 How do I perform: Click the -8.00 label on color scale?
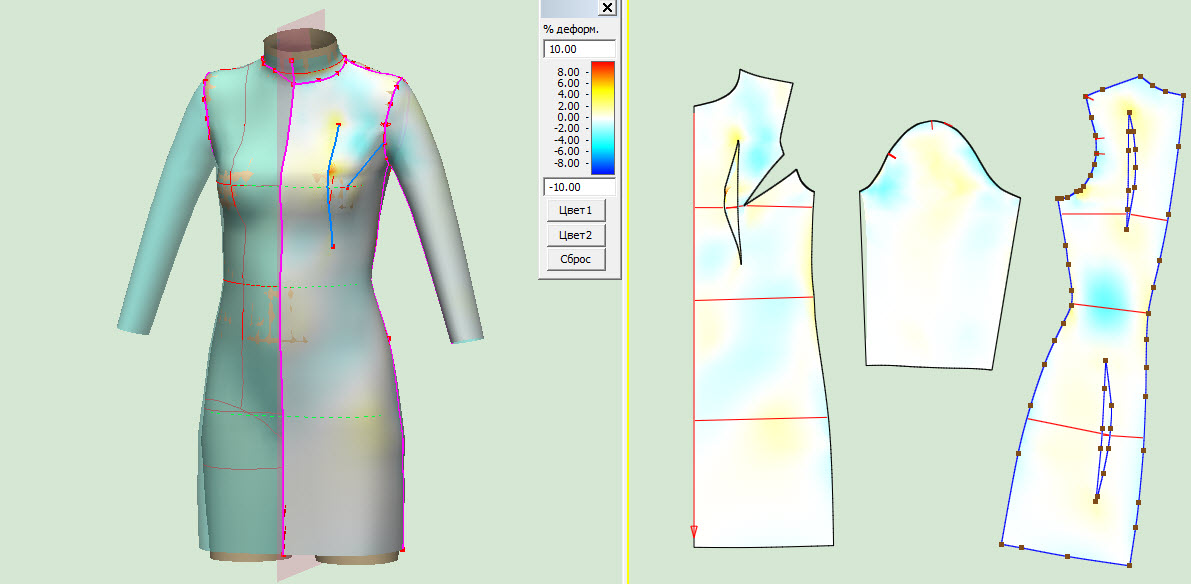[567, 163]
